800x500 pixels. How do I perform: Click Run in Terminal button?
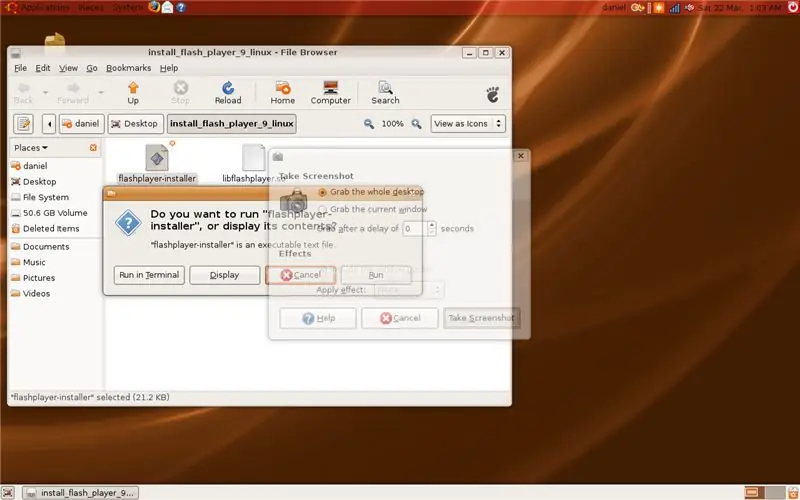tap(149, 275)
